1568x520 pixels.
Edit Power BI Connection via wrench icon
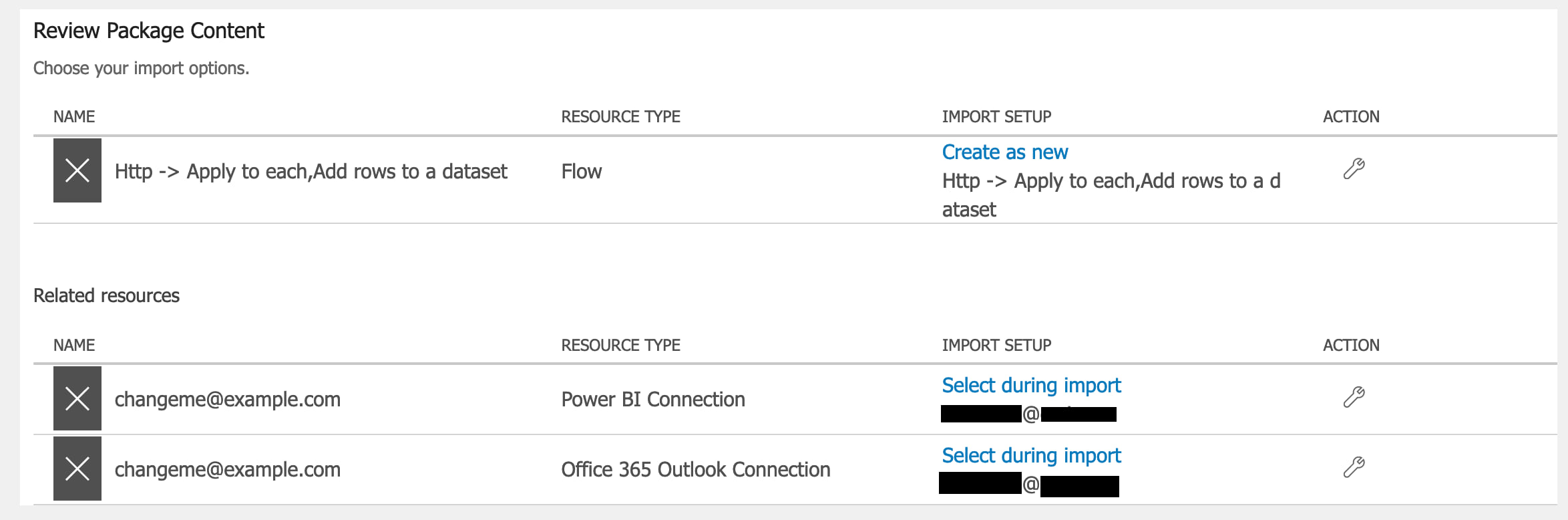pos(1354,397)
